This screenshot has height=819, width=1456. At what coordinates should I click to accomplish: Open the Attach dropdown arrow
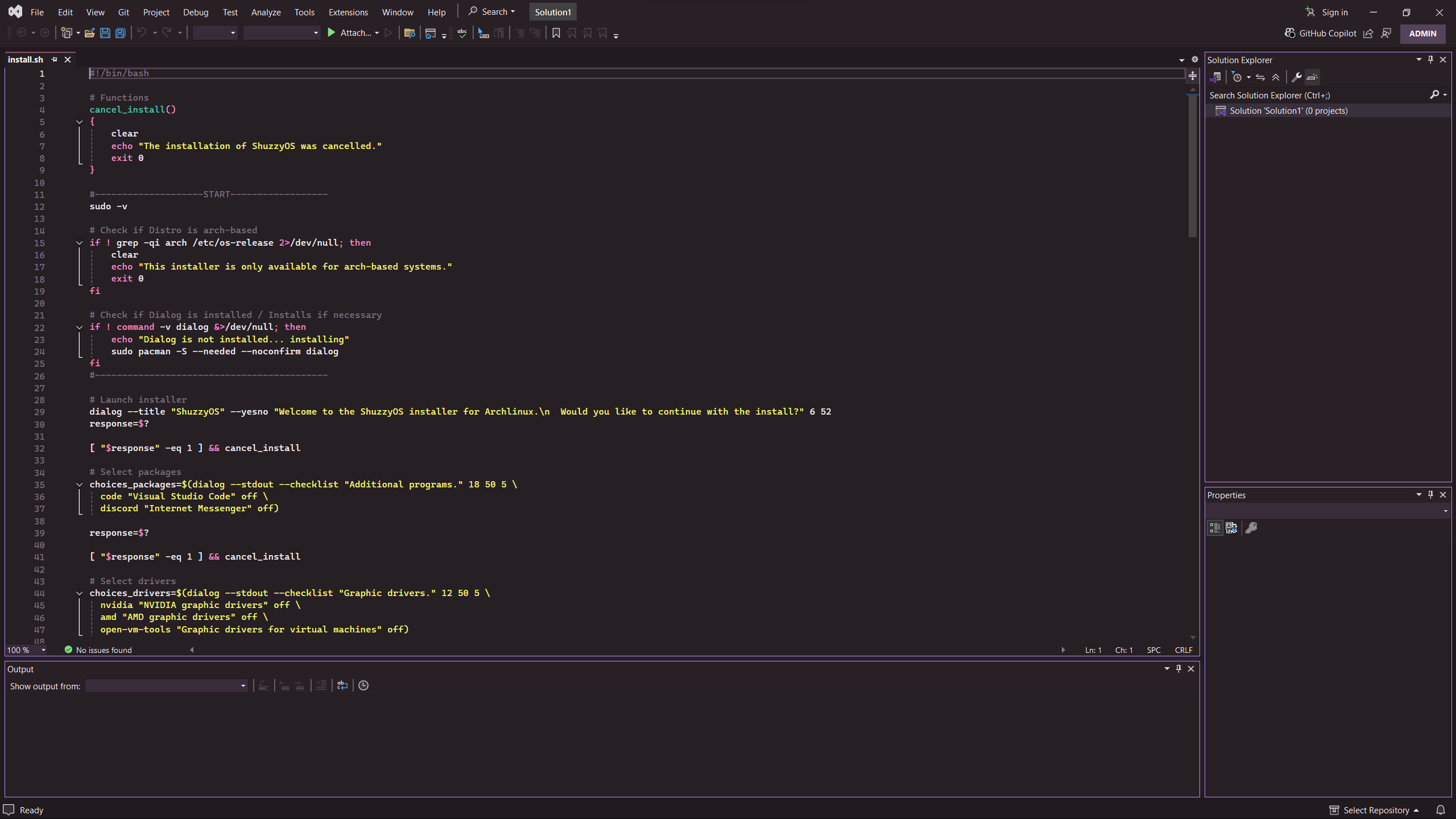(x=377, y=33)
